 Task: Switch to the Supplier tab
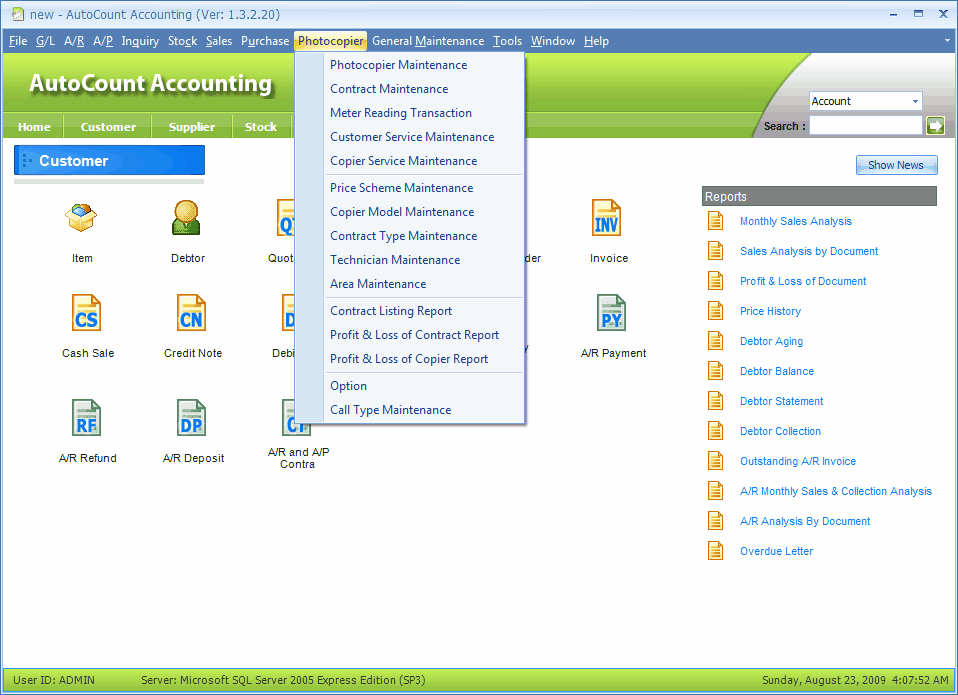[191, 127]
